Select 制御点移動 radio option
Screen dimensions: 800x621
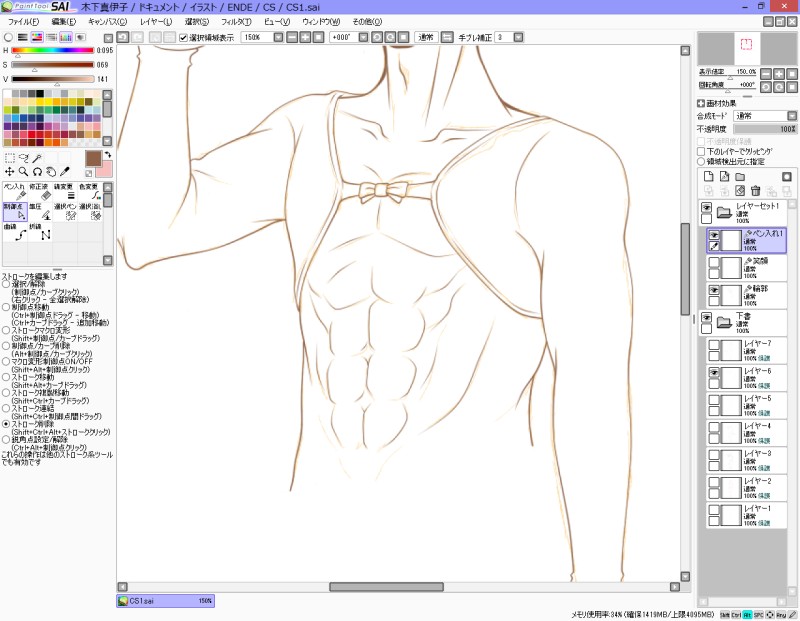click(x=6, y=307)
